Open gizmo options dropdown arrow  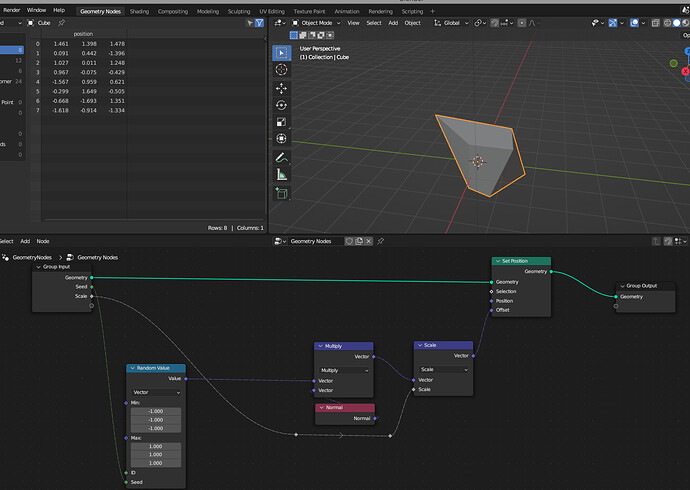(622, 23)
